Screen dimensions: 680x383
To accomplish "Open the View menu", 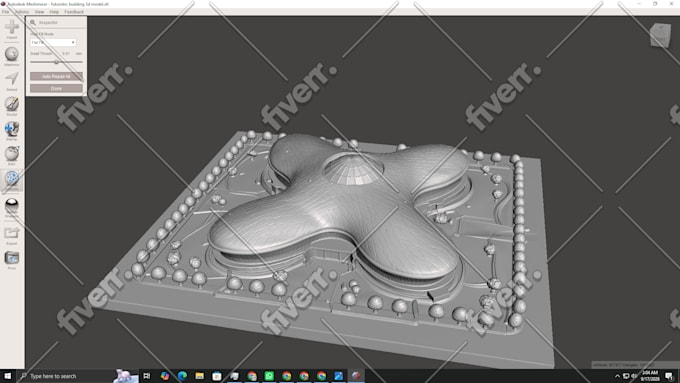I will (x=39, y=12).
